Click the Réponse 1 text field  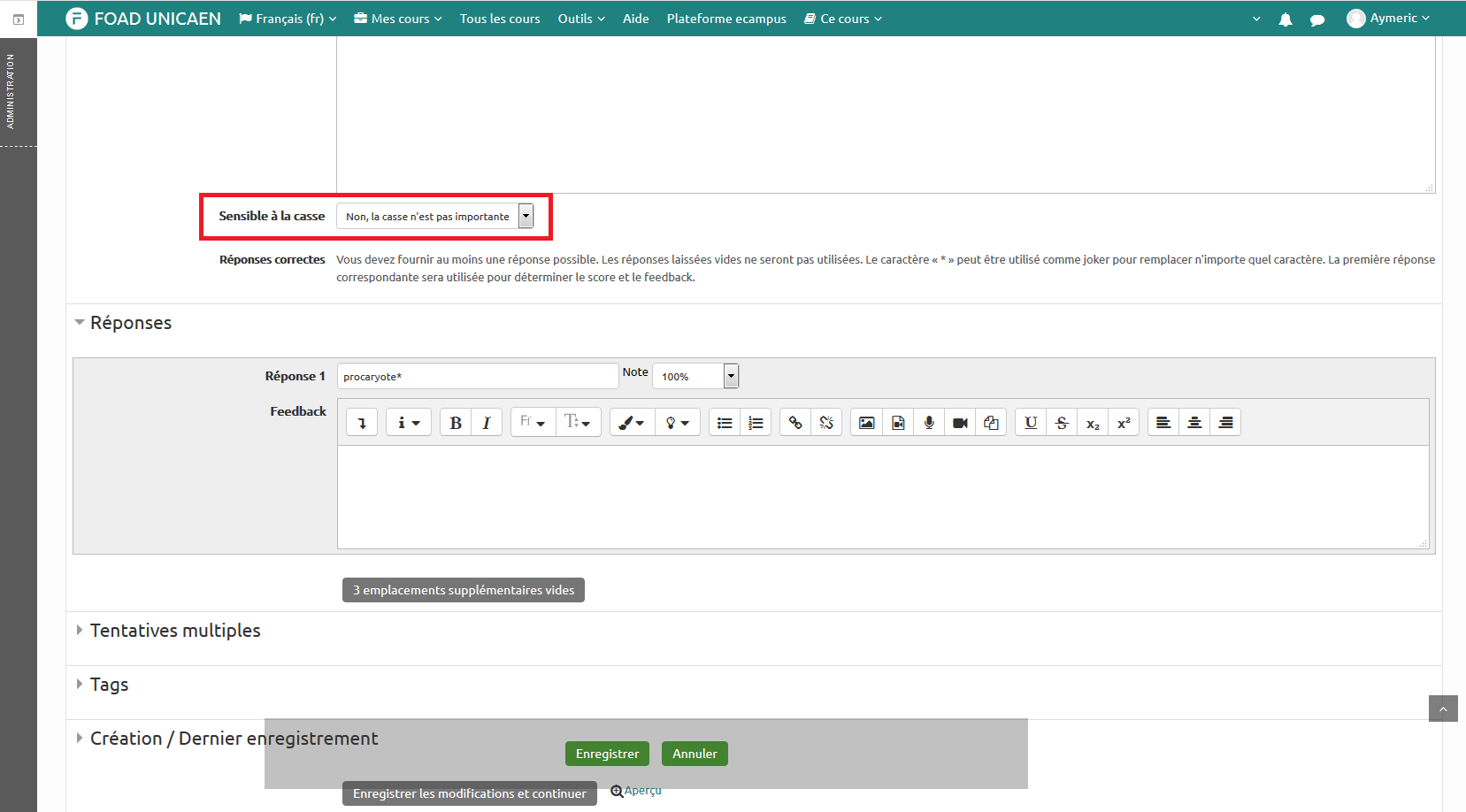477,376
